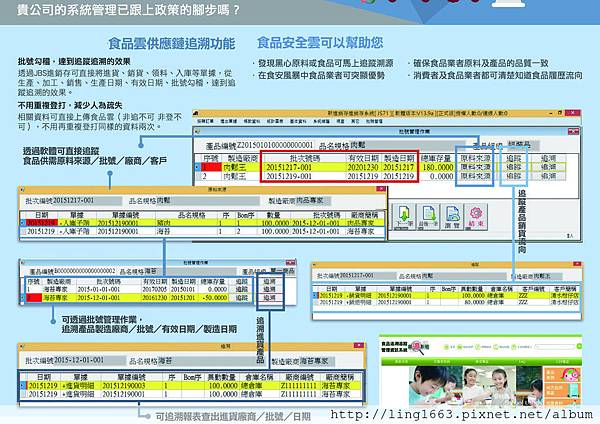Viewport: 600px width, 424px height.
Task: Click 單據編號 header in 原料來源 window
Action: point(125,215)
